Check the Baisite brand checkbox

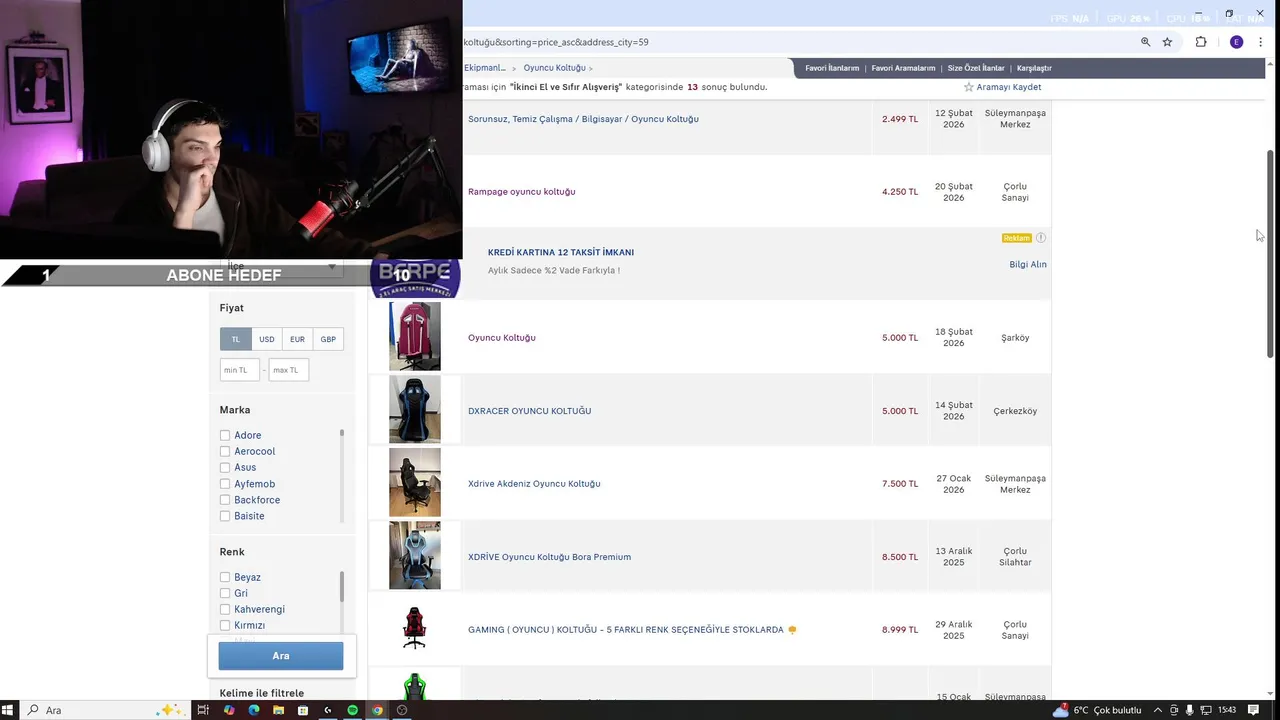coord(225,516)
